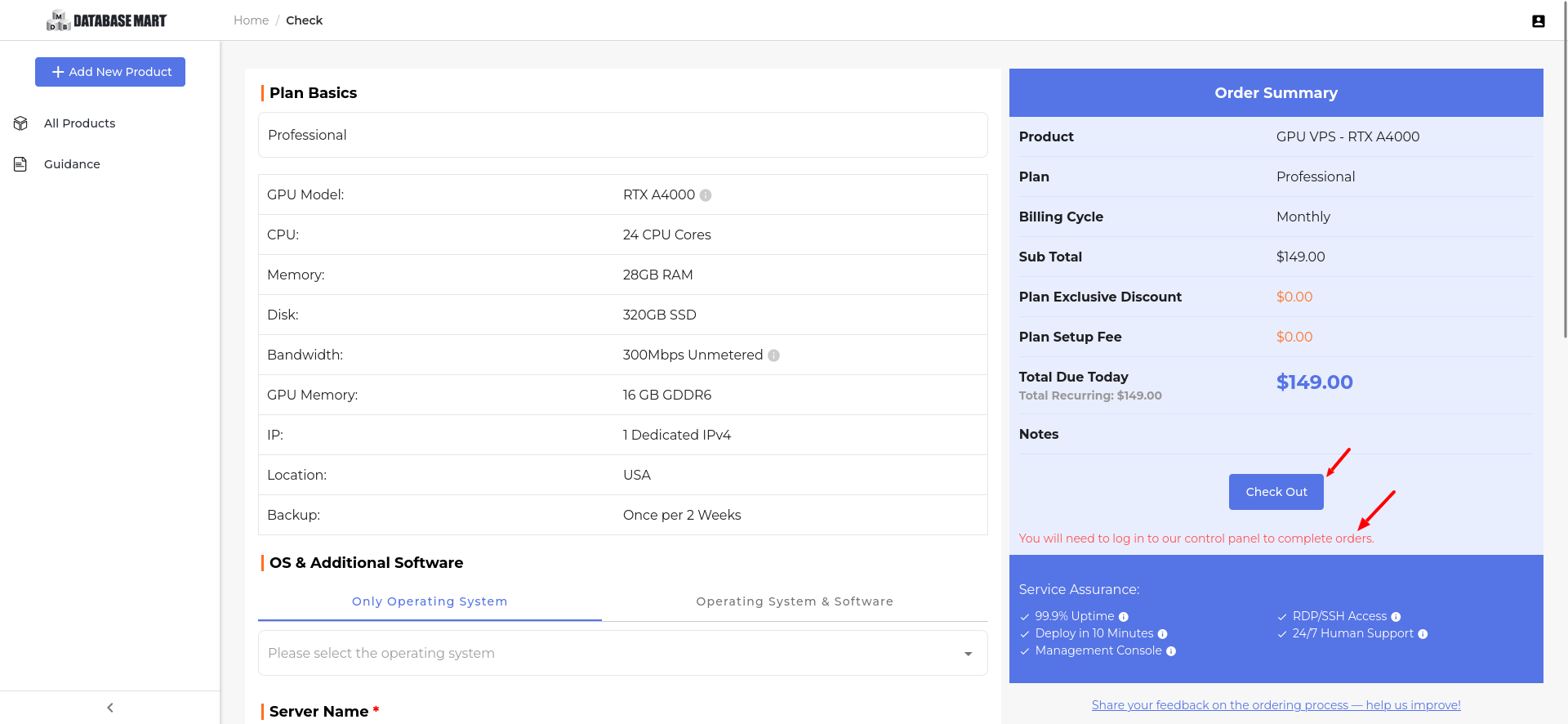
Task: Click the Plan Setup Fee $0.00 value
Action: point(1294,337)
